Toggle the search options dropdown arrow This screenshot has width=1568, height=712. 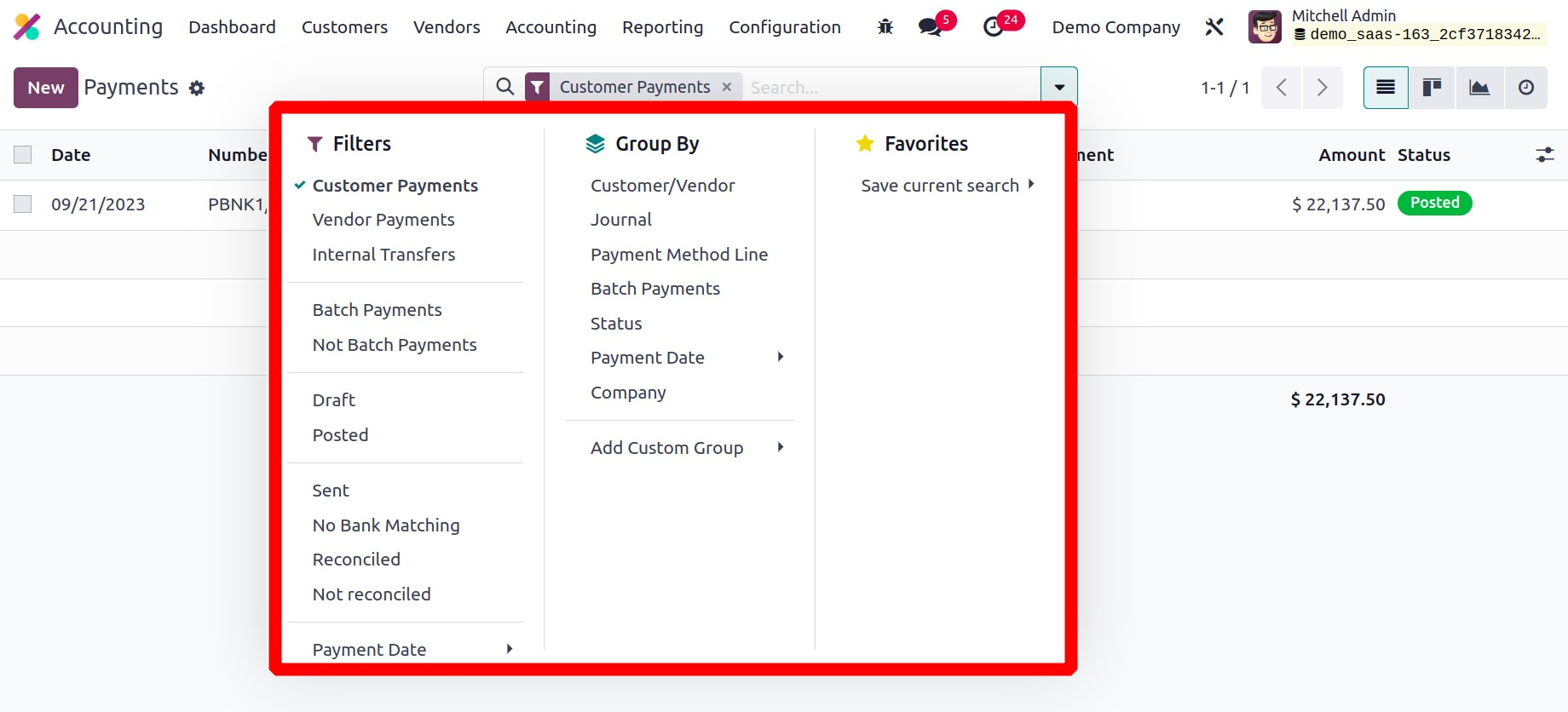(x=1058, y=87)
